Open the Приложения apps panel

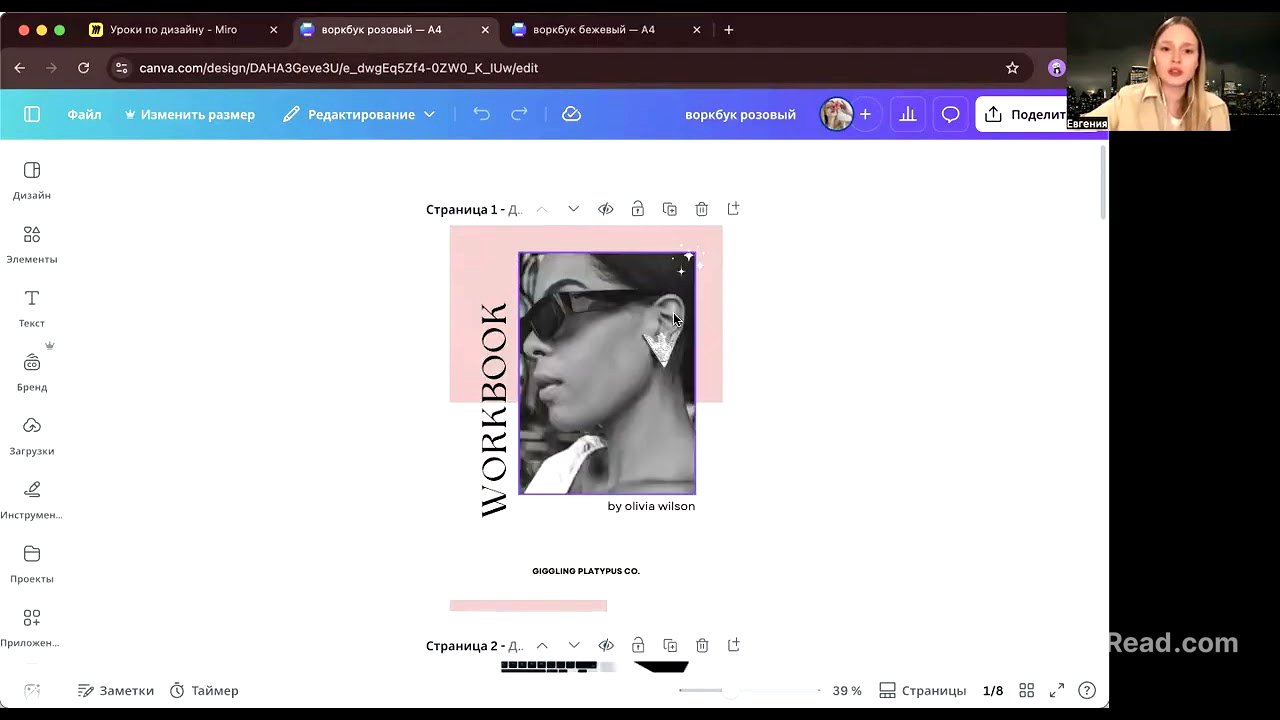pyautogui.click(x=32, y=629)
